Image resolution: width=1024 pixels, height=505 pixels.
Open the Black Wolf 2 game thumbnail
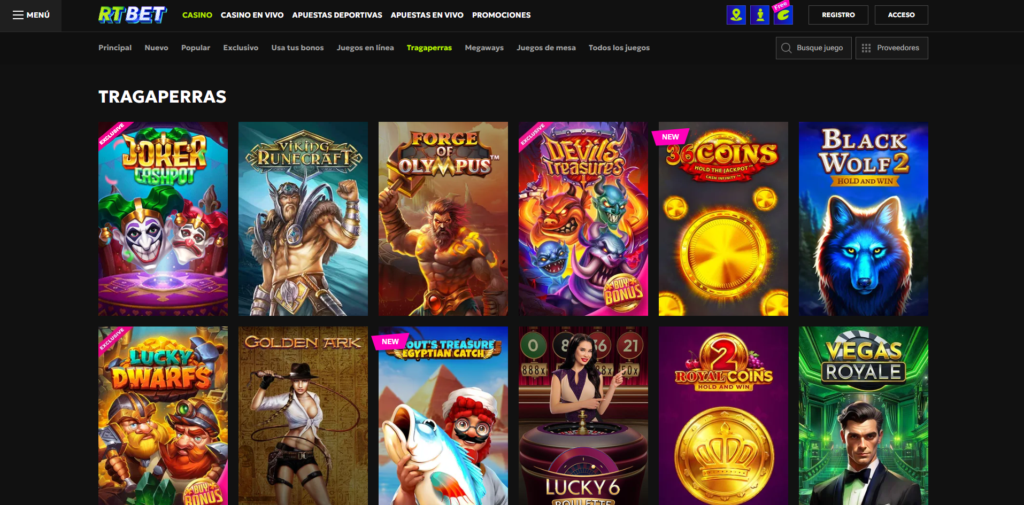(x=863, y=219)
